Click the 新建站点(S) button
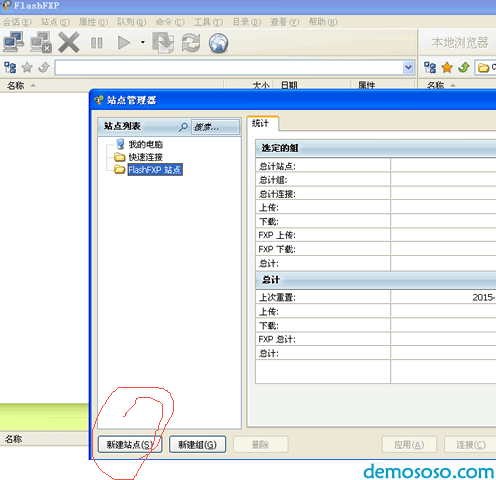Image resolution: width=496 pixels, height=480 pixels. pos(130,444)
